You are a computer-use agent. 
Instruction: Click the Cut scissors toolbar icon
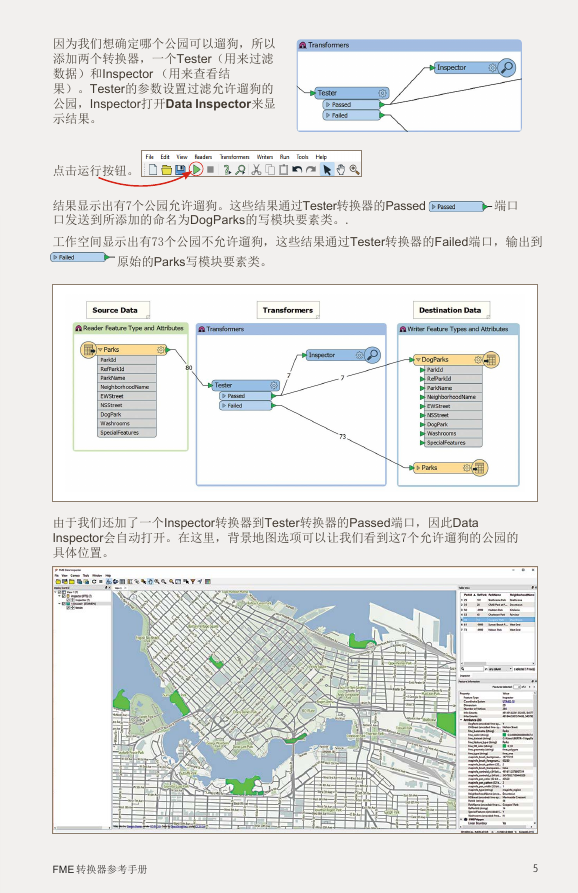pyautogui.click(x=256, y=169)
